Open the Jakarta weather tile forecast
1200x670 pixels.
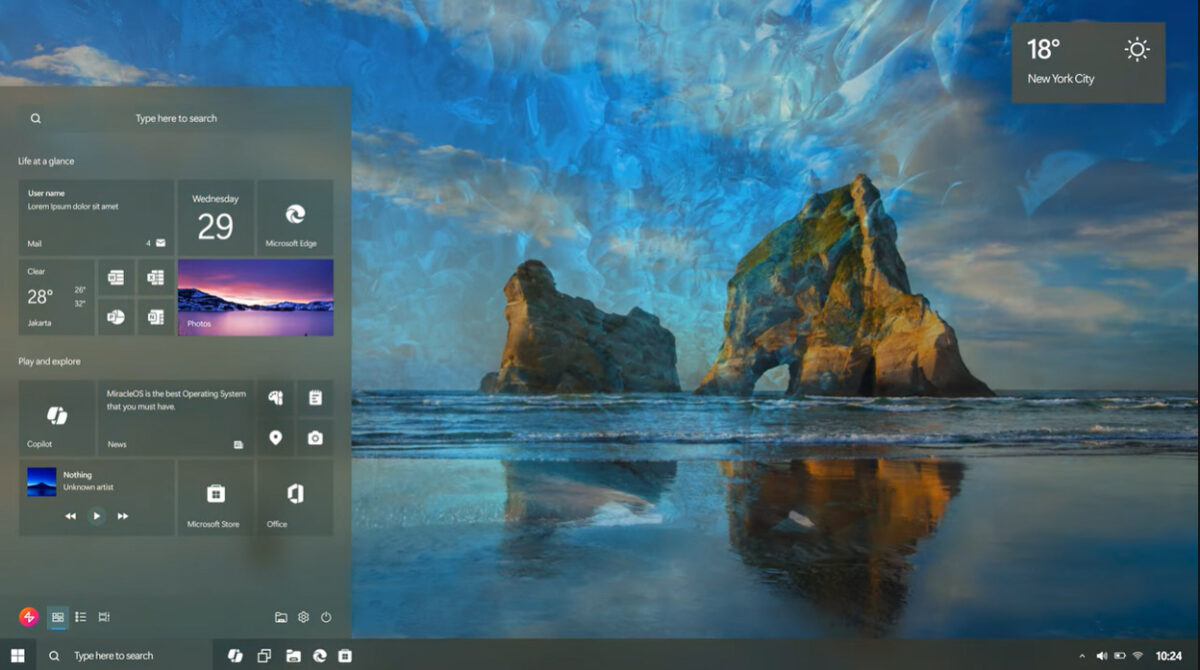(x=56, y=297)
